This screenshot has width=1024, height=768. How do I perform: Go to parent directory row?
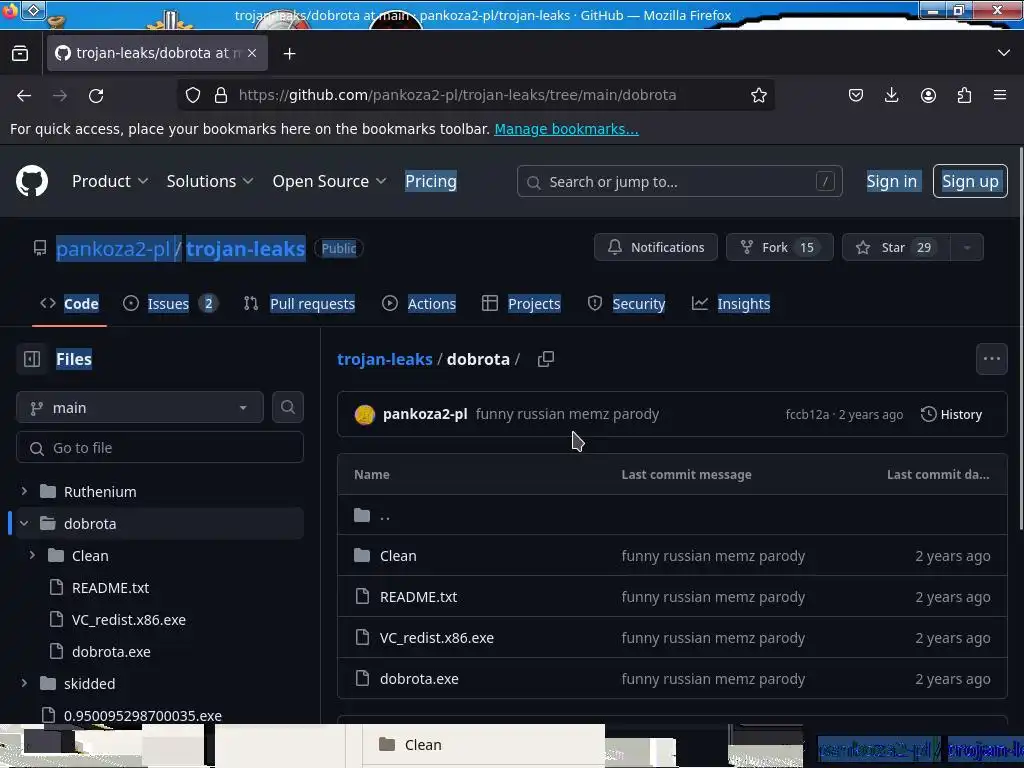click(672, 515)
